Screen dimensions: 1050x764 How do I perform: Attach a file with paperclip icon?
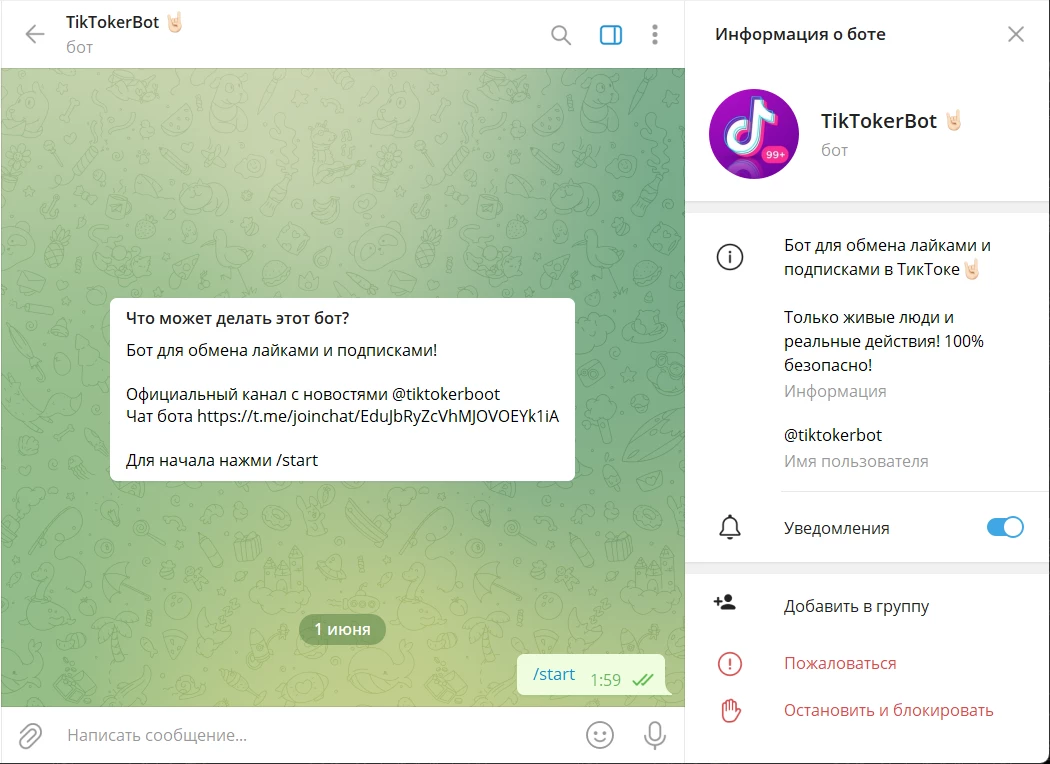30,735
